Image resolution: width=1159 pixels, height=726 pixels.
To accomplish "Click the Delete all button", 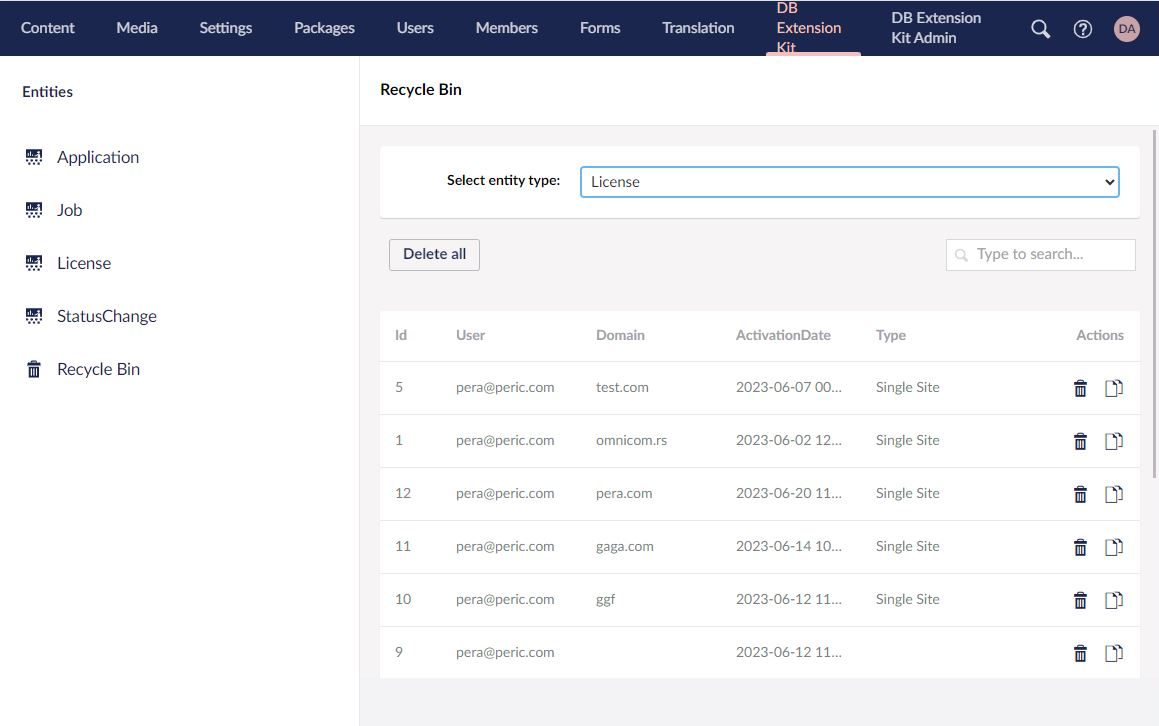I will [434, 253].
